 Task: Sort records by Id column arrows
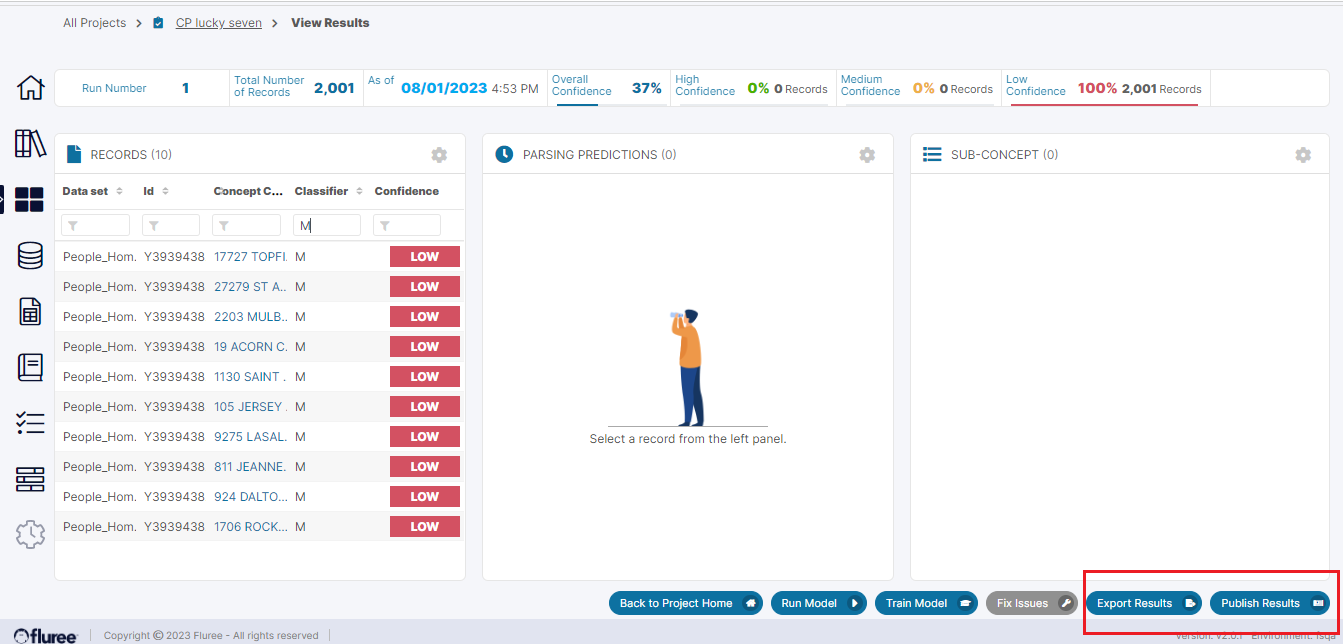coord(165,191)
